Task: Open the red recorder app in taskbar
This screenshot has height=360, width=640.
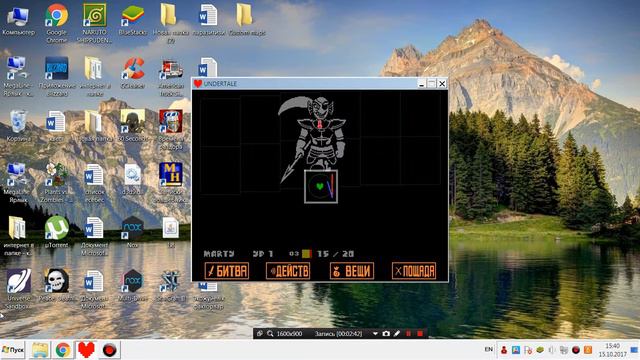Action: 109,350
